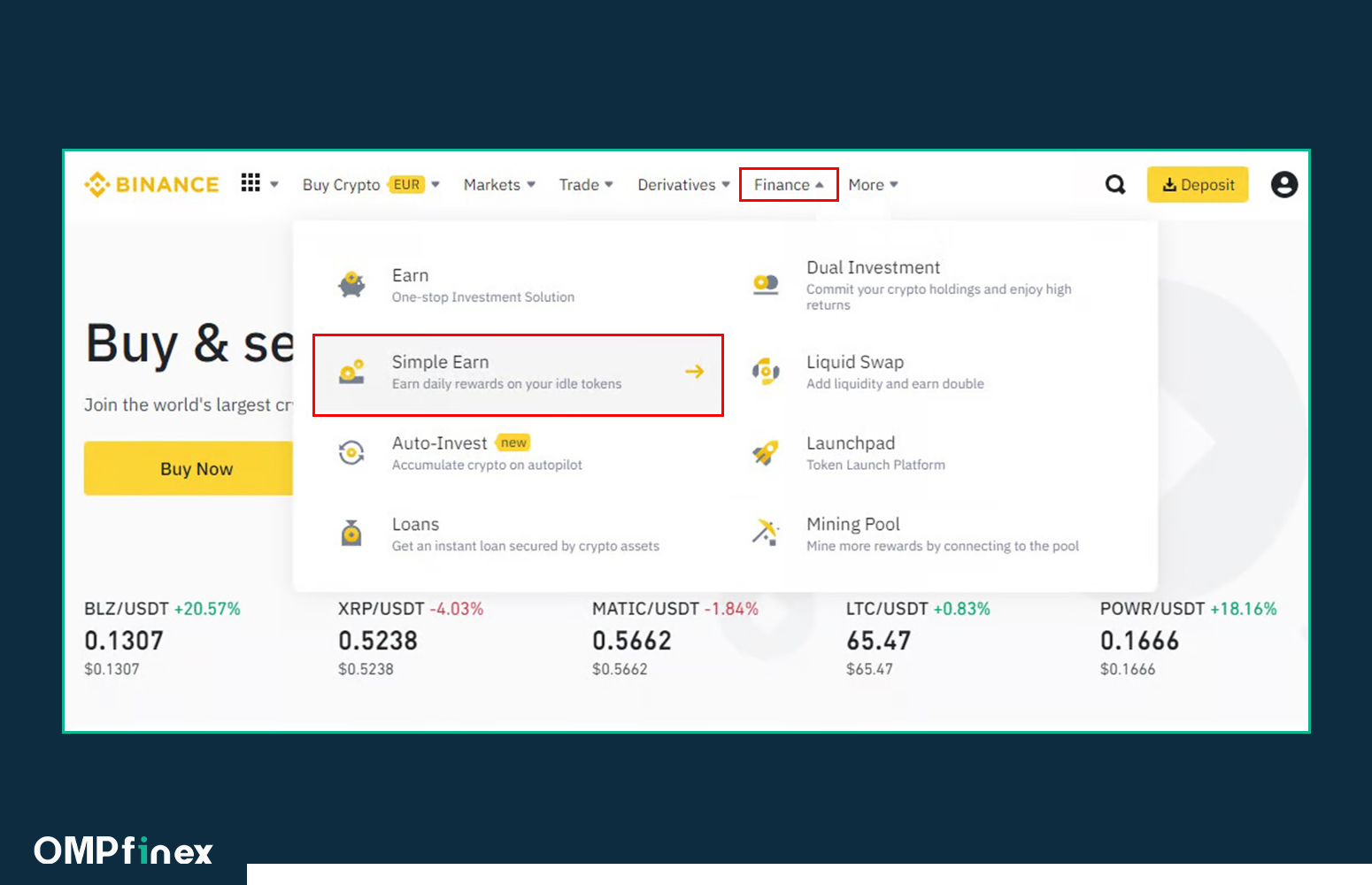The width and height of the screenshot is (1372, 885).
Task: Open the Trade dropdown menu
Action: tap(586, 184)
